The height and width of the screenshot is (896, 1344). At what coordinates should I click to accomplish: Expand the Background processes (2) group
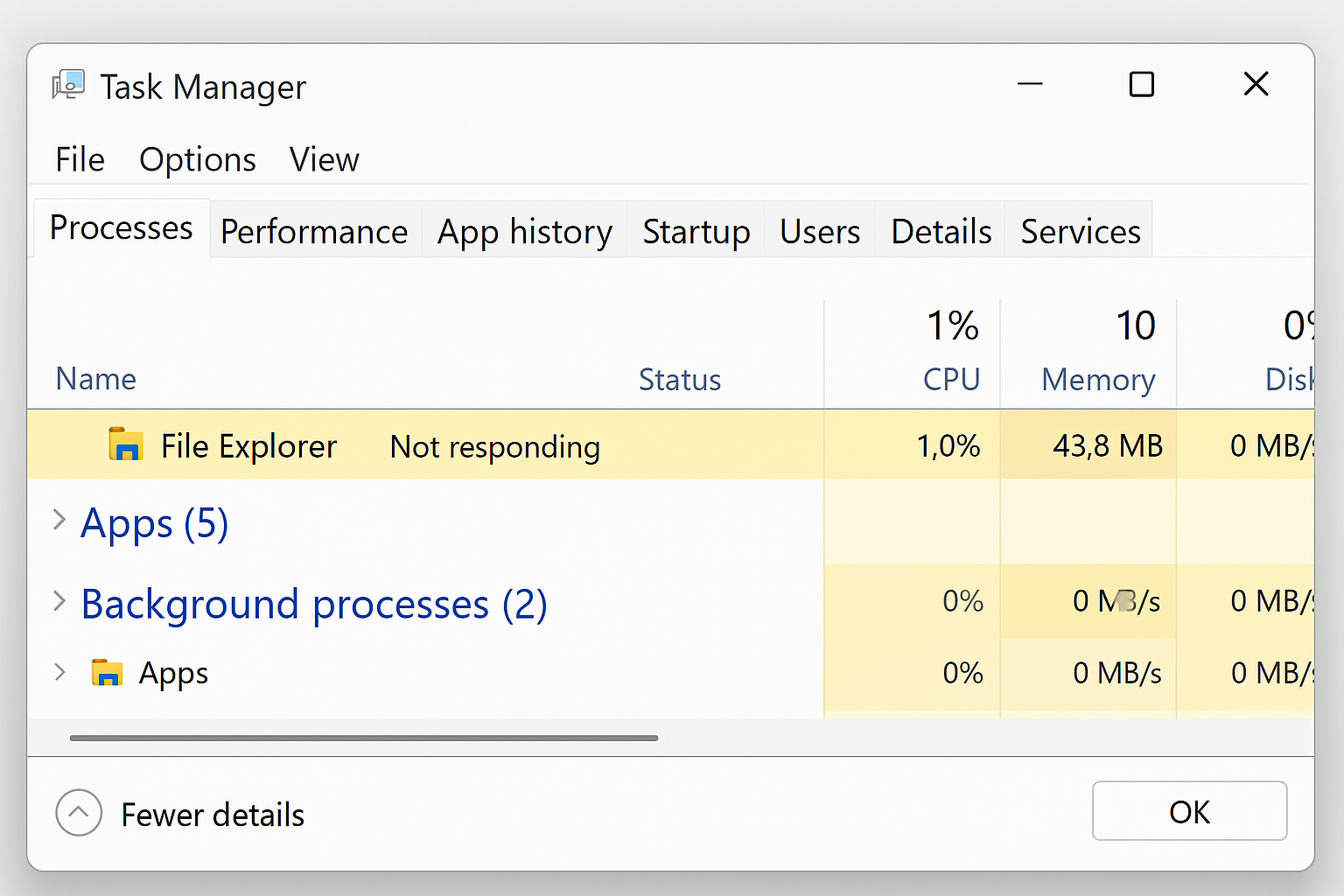59,601
